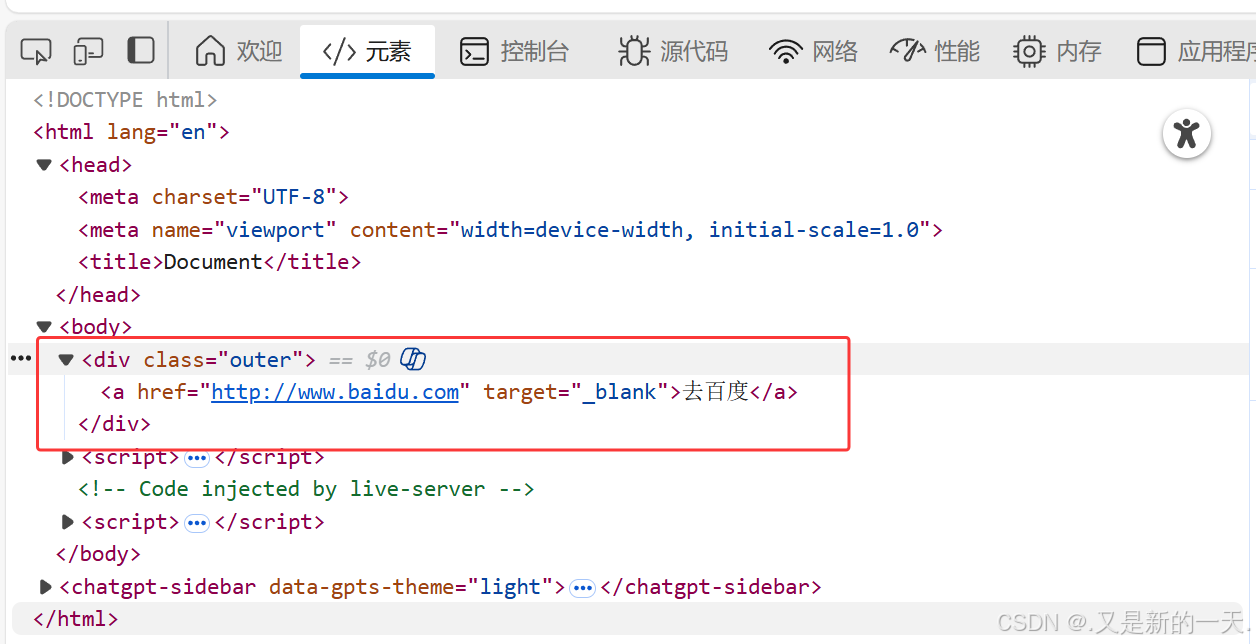Select the live-server comment line
Image resolution: width=1256 pixels, height=644 pixels.
tap(307, 489)
